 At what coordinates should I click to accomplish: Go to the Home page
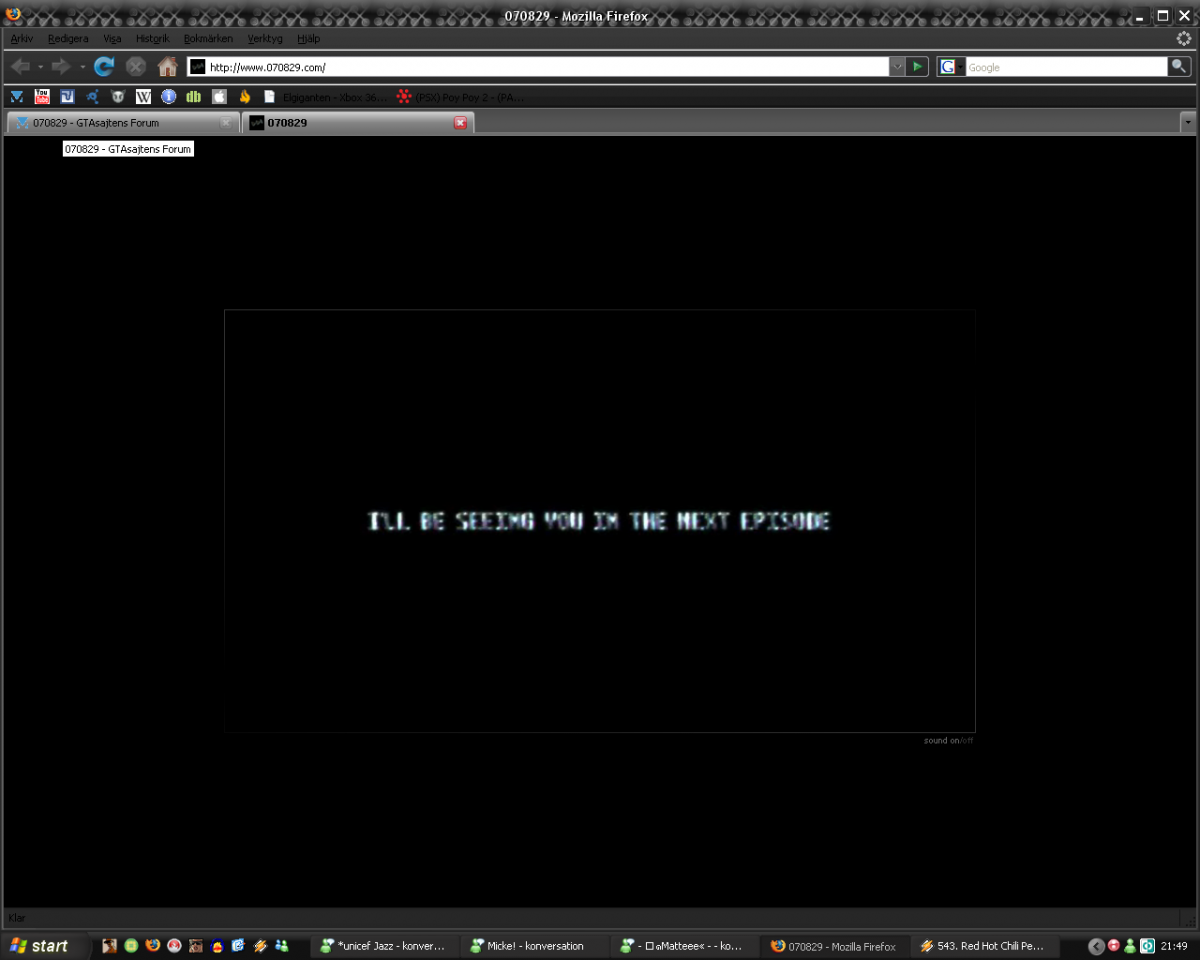click(168, 67)
